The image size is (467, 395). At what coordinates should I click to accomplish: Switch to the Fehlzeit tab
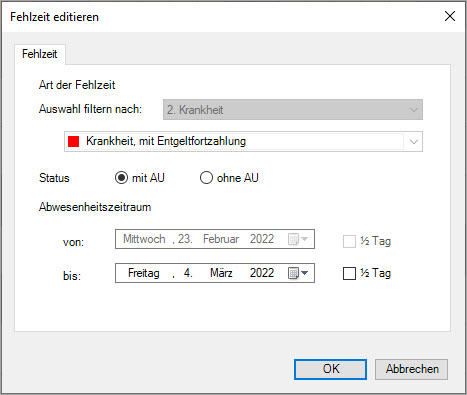(x=40, y=54)
